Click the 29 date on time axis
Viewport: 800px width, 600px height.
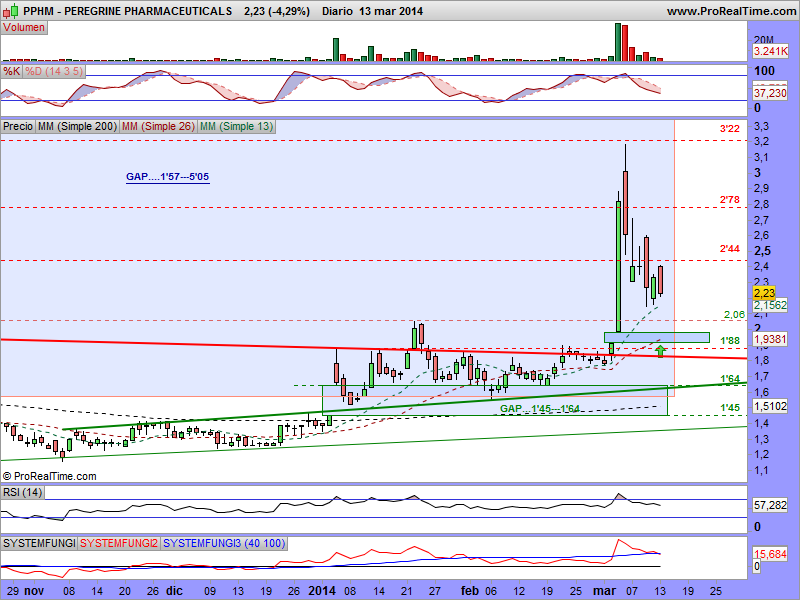click(13, 591)
